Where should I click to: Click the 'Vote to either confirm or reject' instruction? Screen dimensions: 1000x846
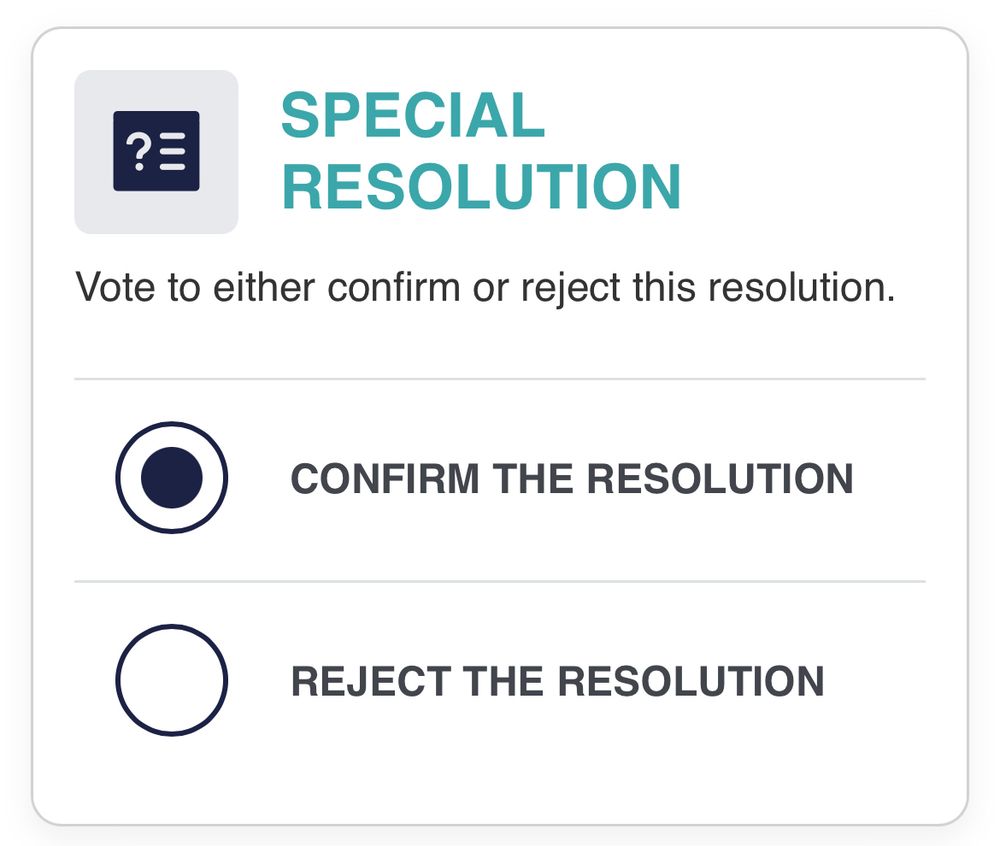click(x=485, y=288)
